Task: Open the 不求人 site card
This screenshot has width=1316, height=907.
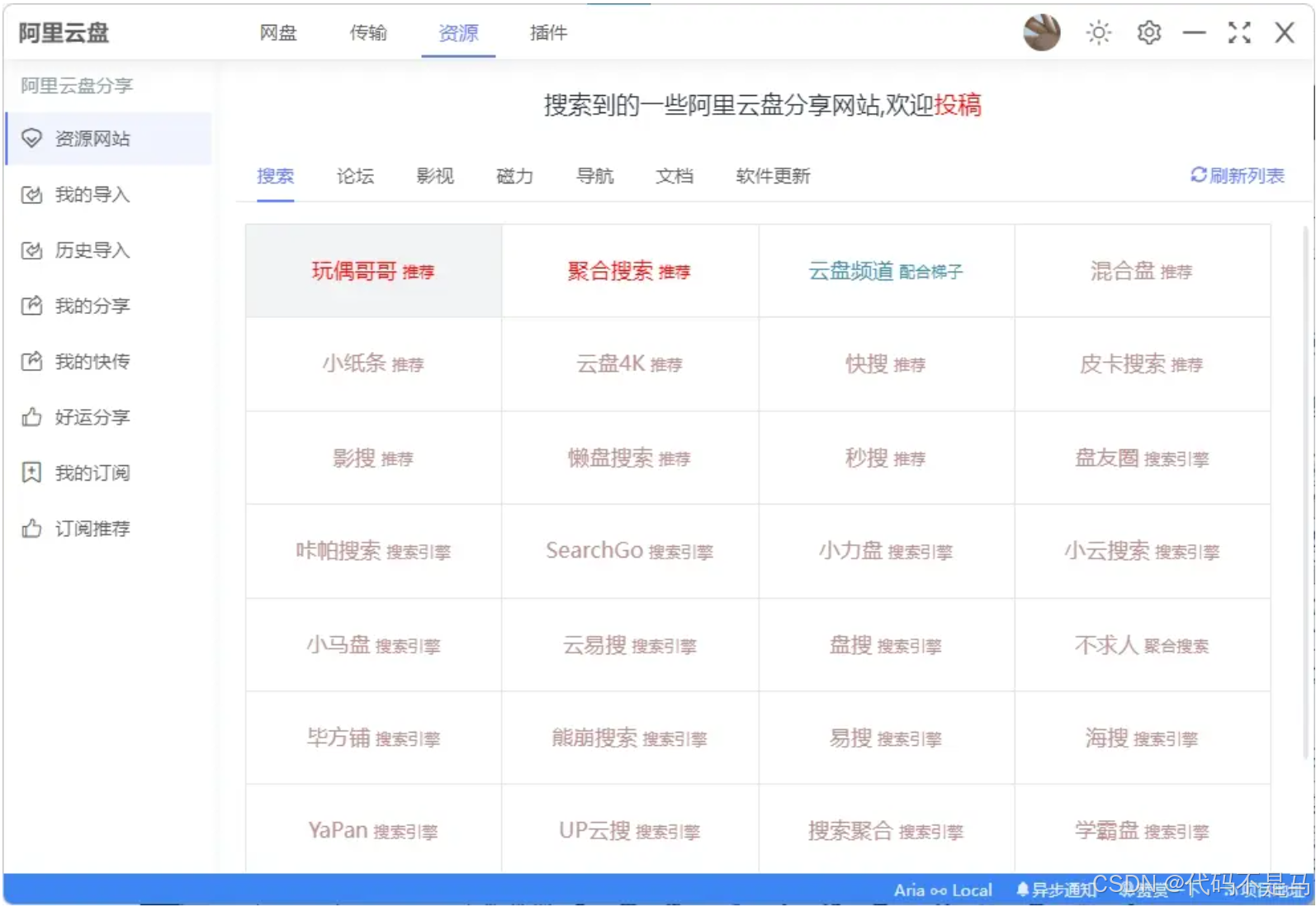Action: 1143,645
